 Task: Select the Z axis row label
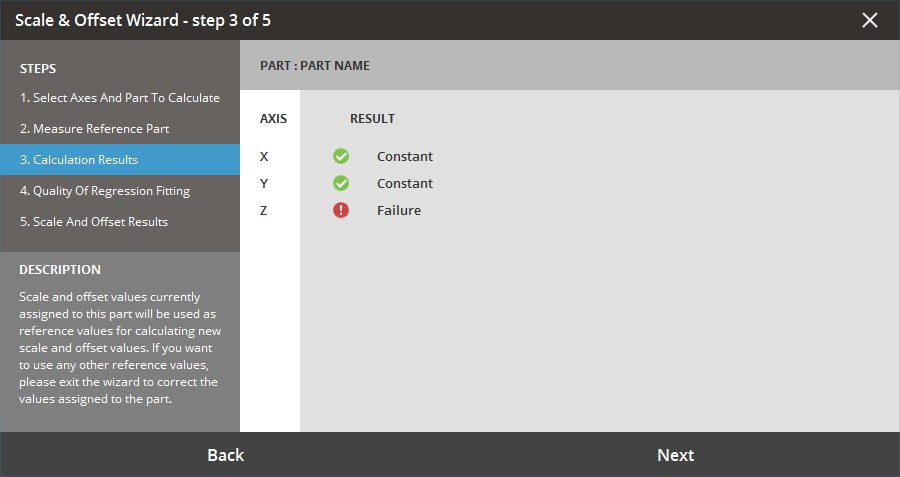264,211
